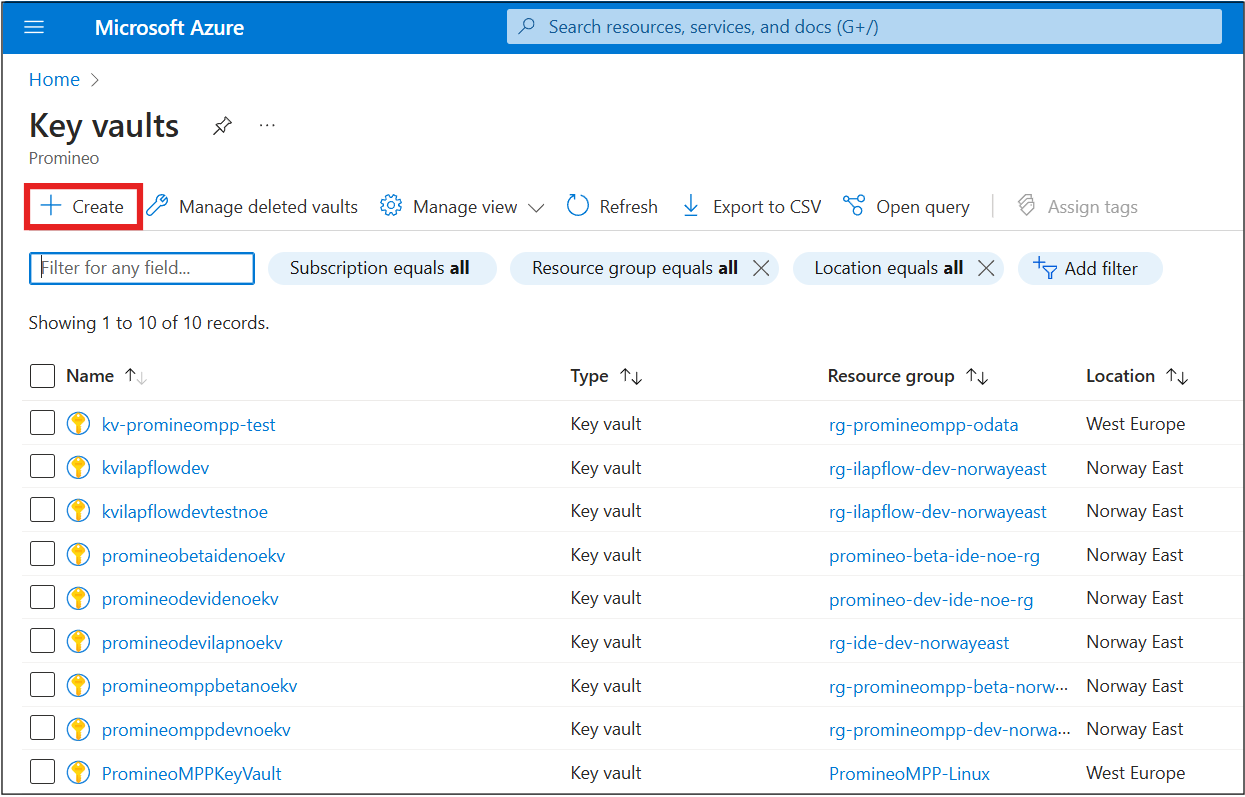
Task: Open rg-promineompp-odata resource group
Action: [923, 424]
